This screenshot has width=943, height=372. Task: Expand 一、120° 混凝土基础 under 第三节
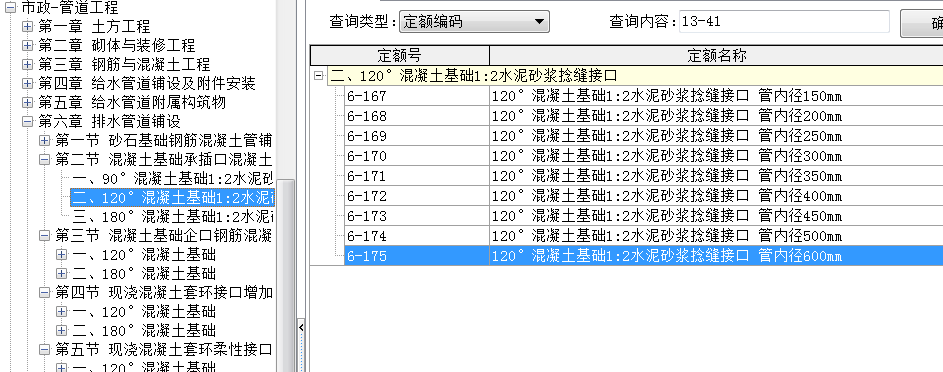[61, 255]
